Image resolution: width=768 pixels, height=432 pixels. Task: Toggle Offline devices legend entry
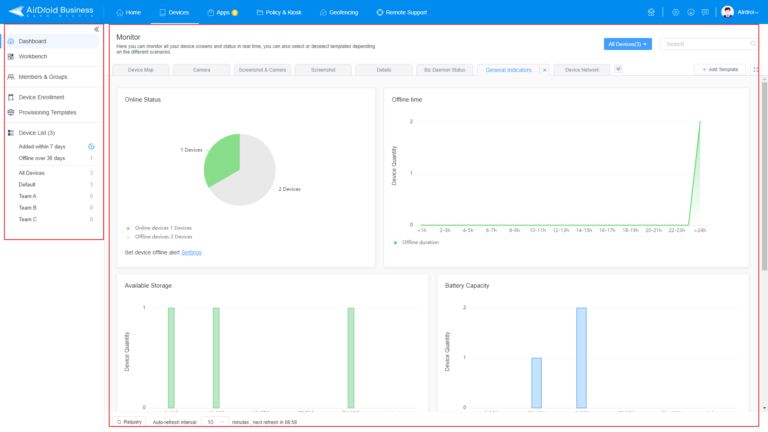pyautogui.click(x=158, y=236)
